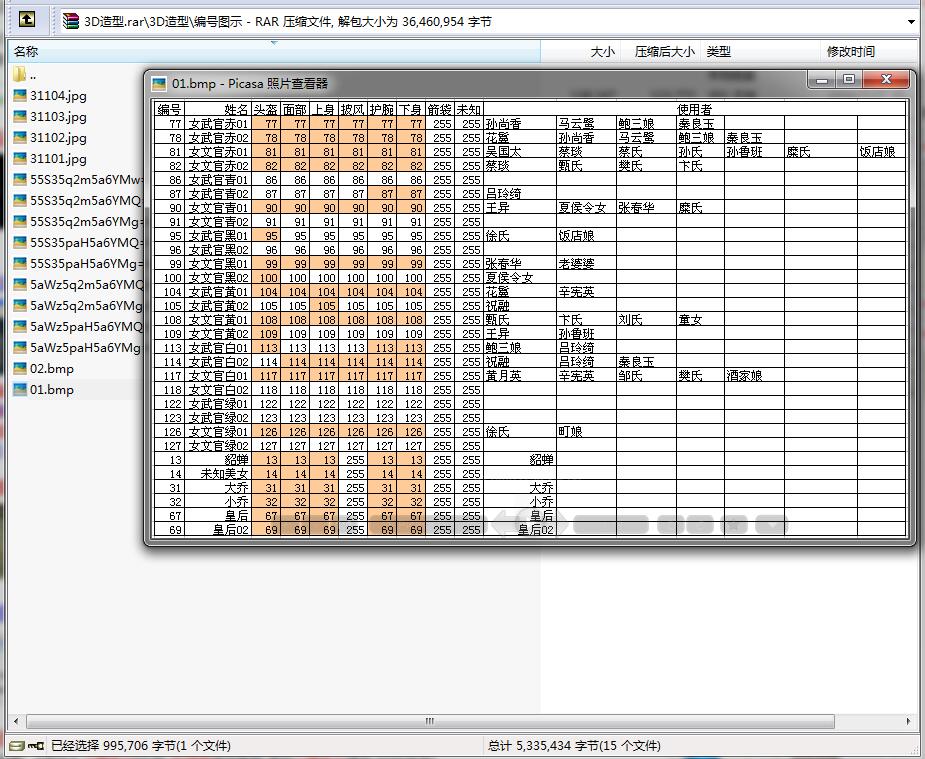
Task: Click the key password icon in status bar
Action: [x=35, y=745]
